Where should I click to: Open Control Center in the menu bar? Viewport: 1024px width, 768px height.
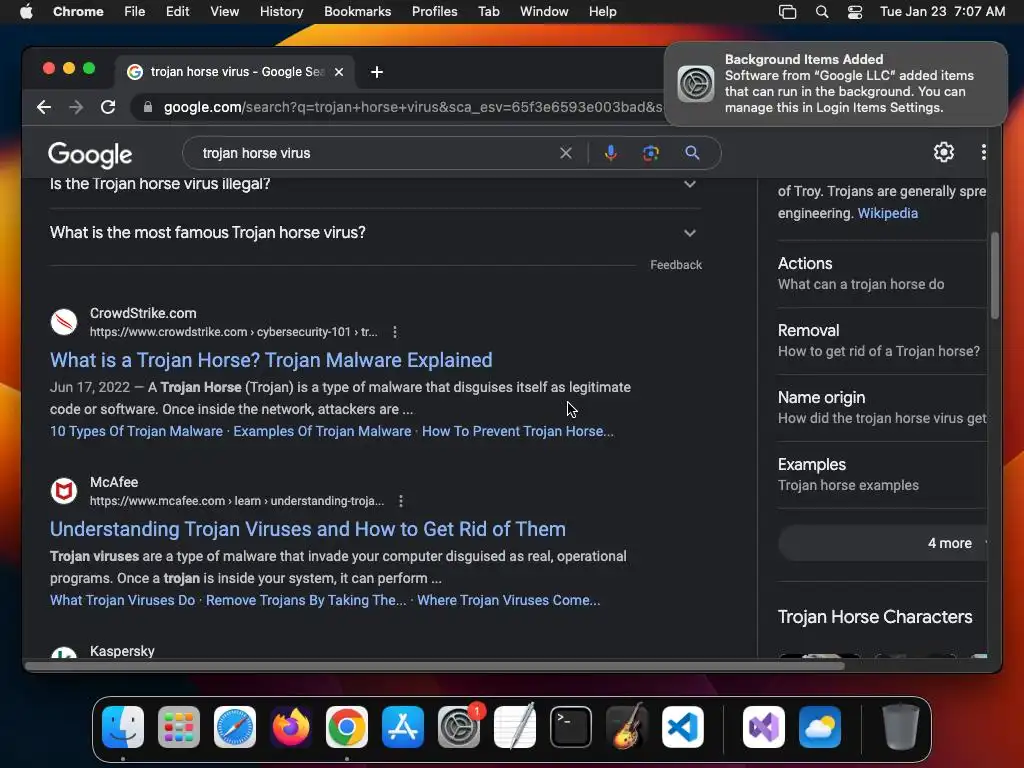coord(855,12)
